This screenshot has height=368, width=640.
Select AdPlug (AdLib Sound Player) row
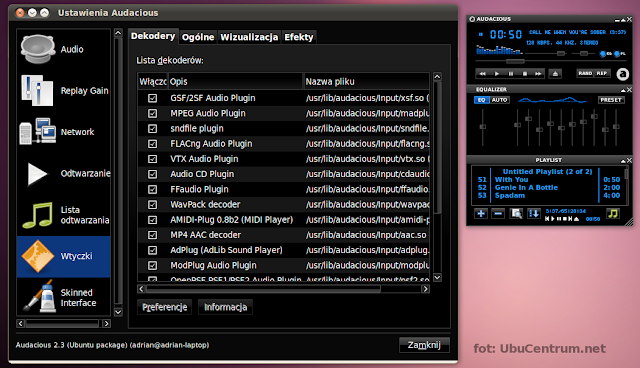[284, 250]
